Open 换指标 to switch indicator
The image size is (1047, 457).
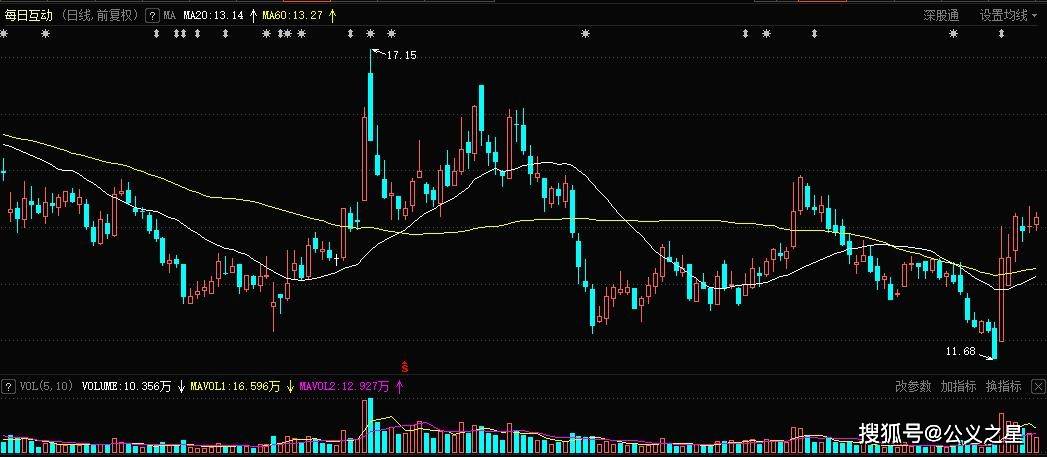coord(1004,386)
